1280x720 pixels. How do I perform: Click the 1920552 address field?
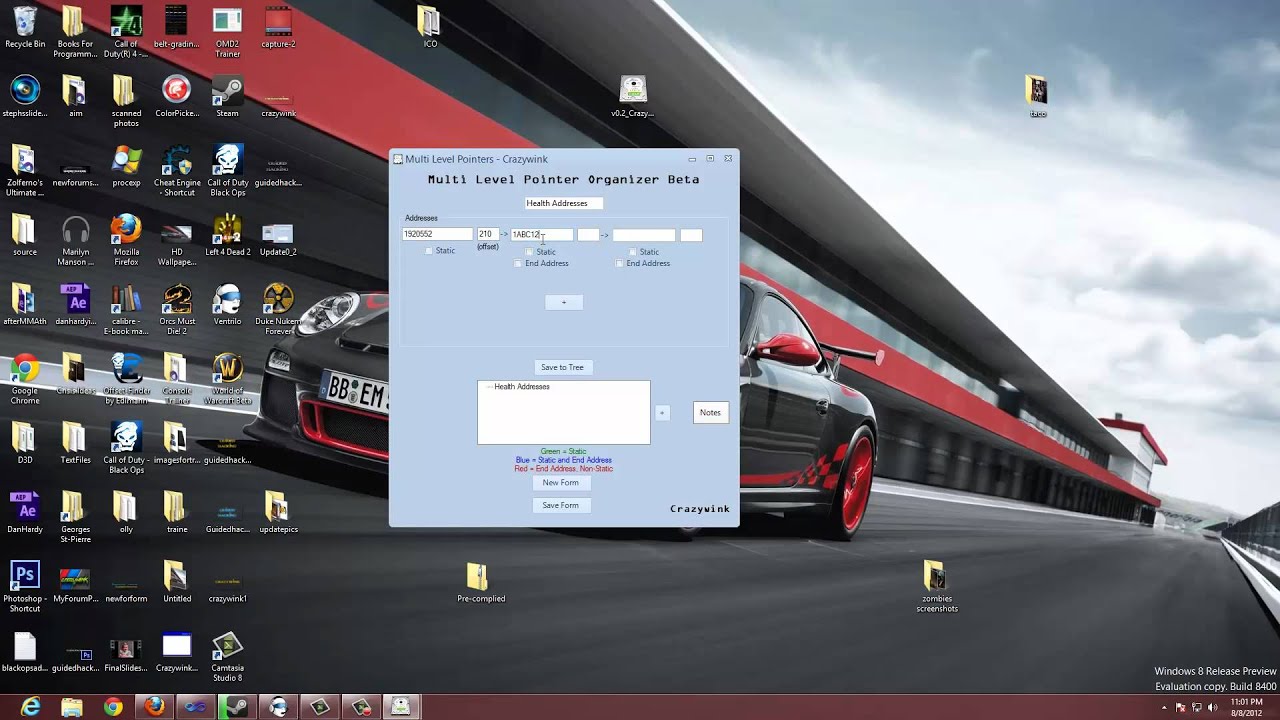click(437, 234)
